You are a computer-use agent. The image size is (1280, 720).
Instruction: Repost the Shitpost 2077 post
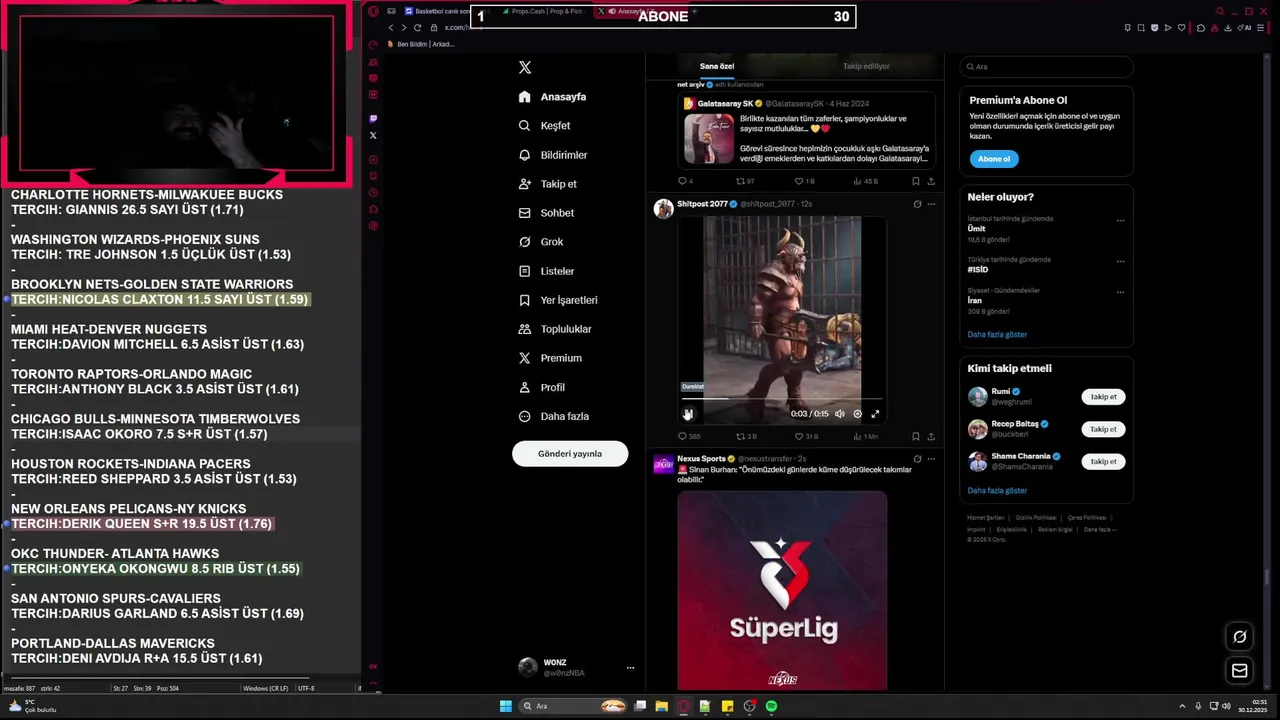746,436
